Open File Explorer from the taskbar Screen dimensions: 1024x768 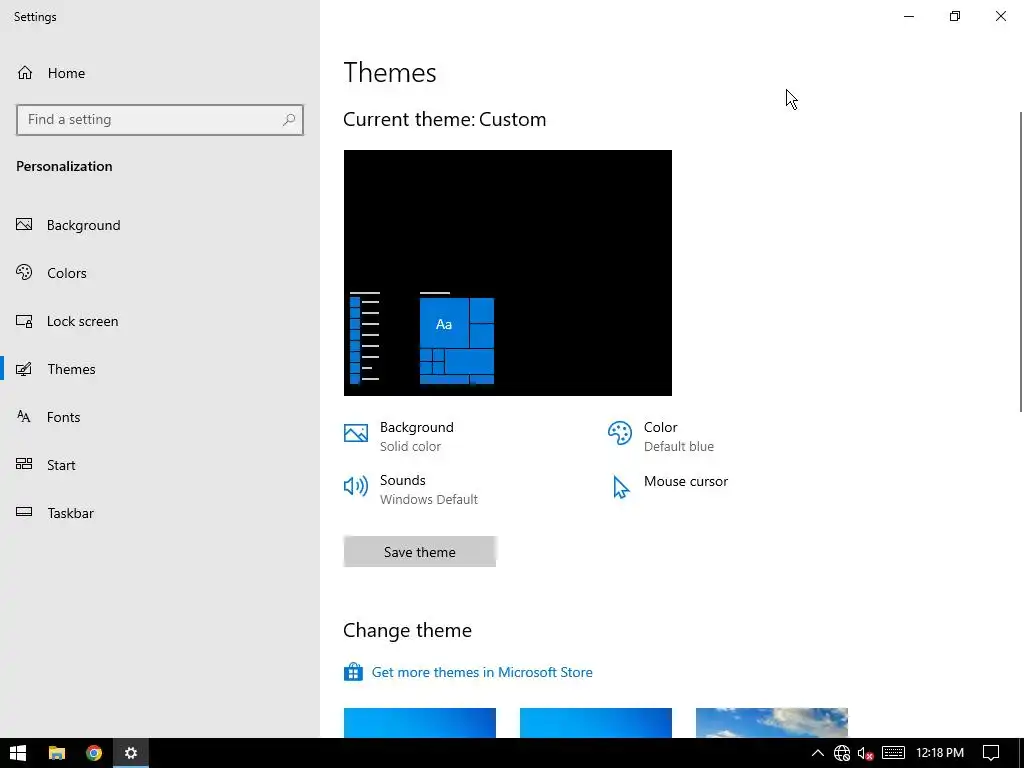click(57, 753)
